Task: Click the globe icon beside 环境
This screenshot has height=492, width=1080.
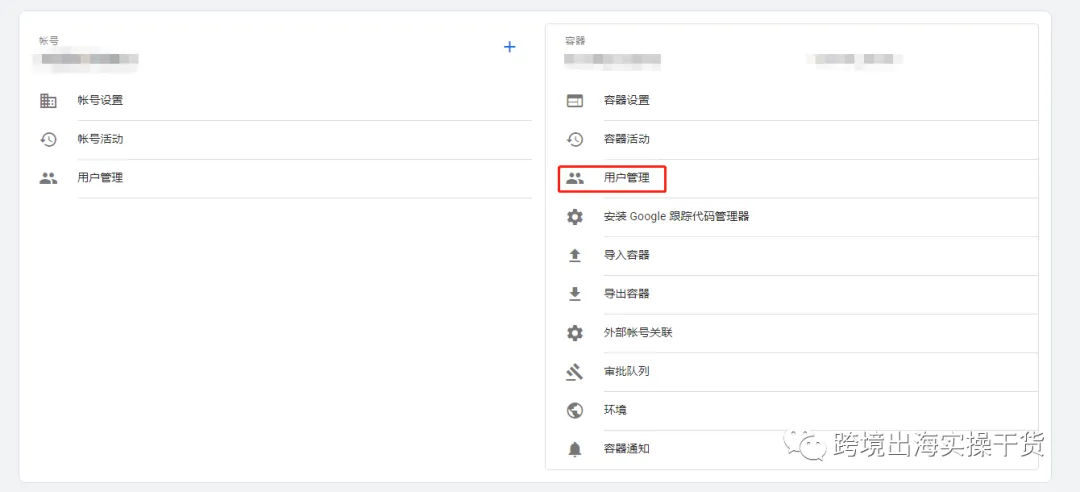Action: [x=574, y=411]
